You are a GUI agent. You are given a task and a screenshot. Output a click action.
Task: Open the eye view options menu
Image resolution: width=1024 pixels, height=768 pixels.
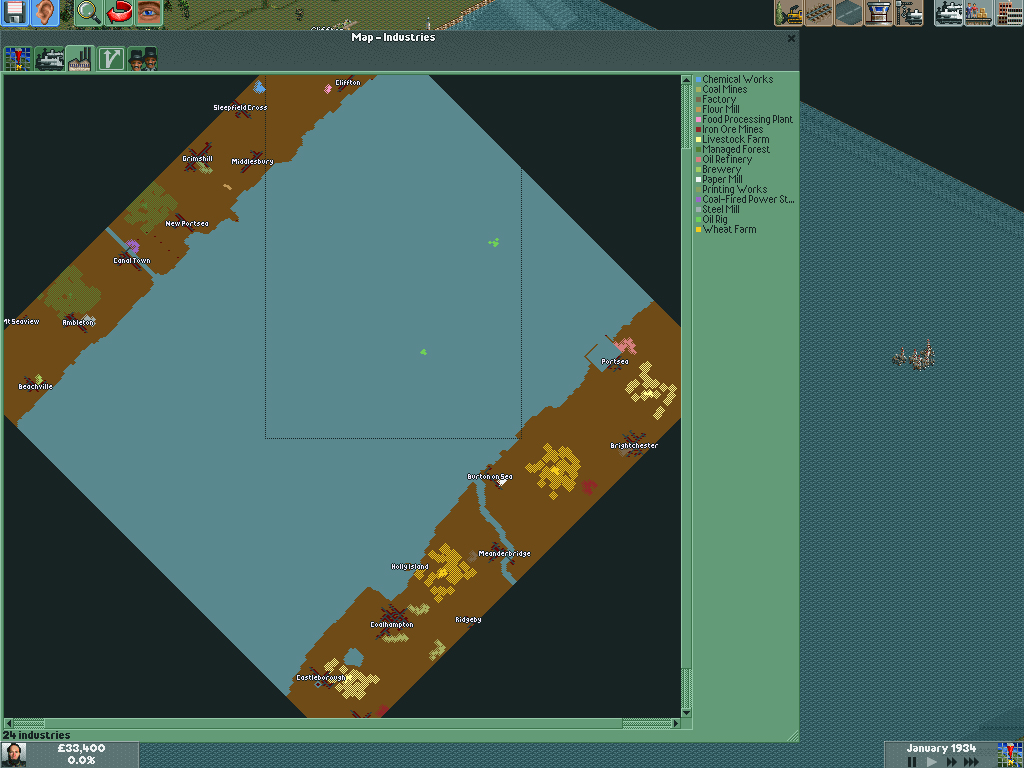point(149,12)
